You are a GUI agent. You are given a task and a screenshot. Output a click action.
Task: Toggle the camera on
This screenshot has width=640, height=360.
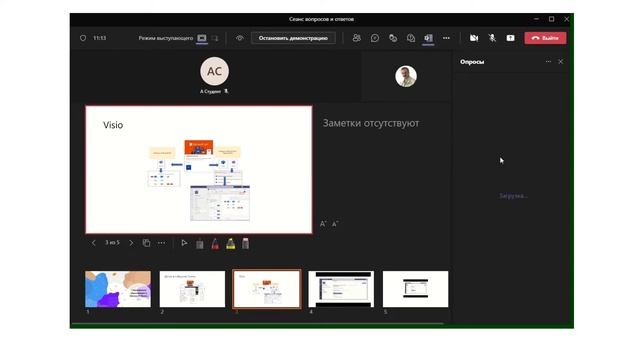pos(474,38)
